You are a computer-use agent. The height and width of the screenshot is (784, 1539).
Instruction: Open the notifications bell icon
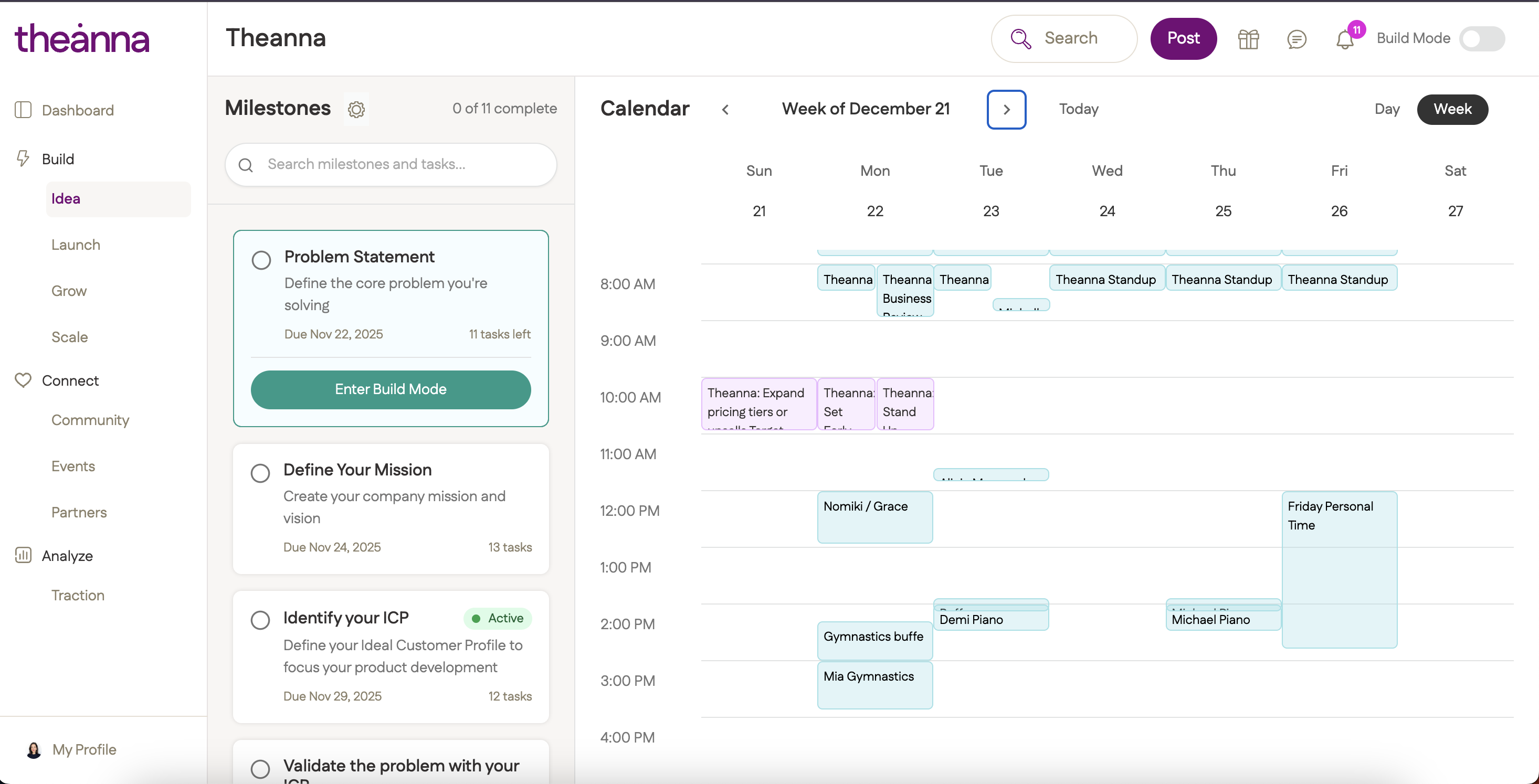click(1344, 39)
